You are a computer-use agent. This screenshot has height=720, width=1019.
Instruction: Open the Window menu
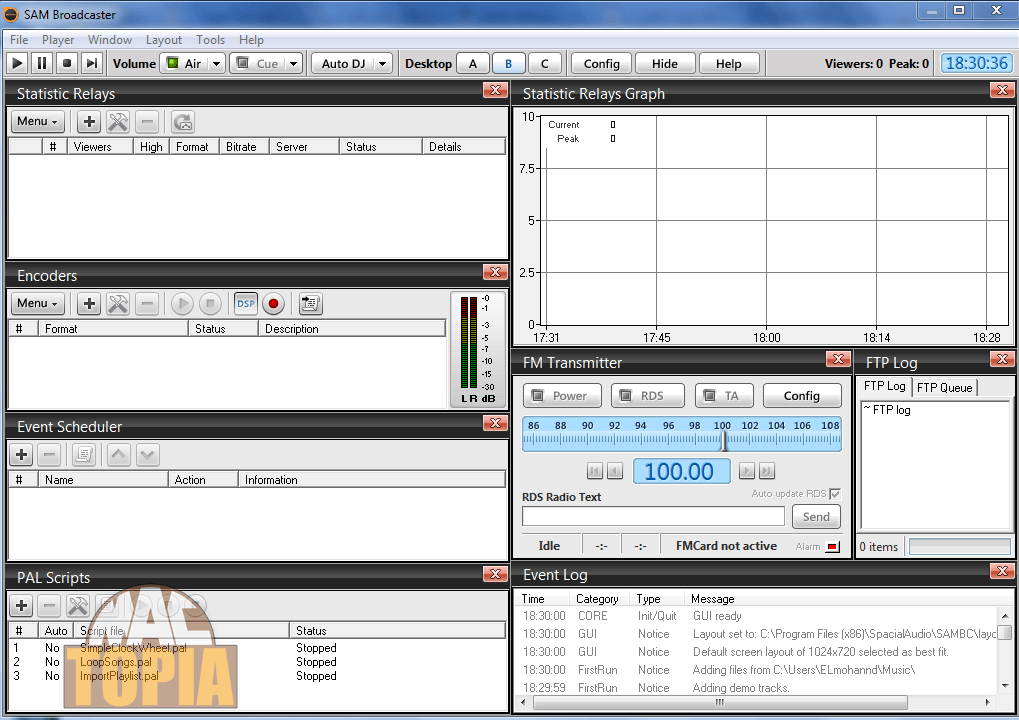pyautogui.click(x=110, y=40)
